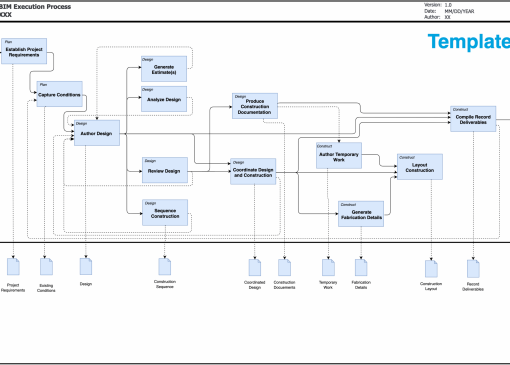Select the Project Requirements document icon
The height and width of the screenshot is (365, 510).
[x=13, y=267]
